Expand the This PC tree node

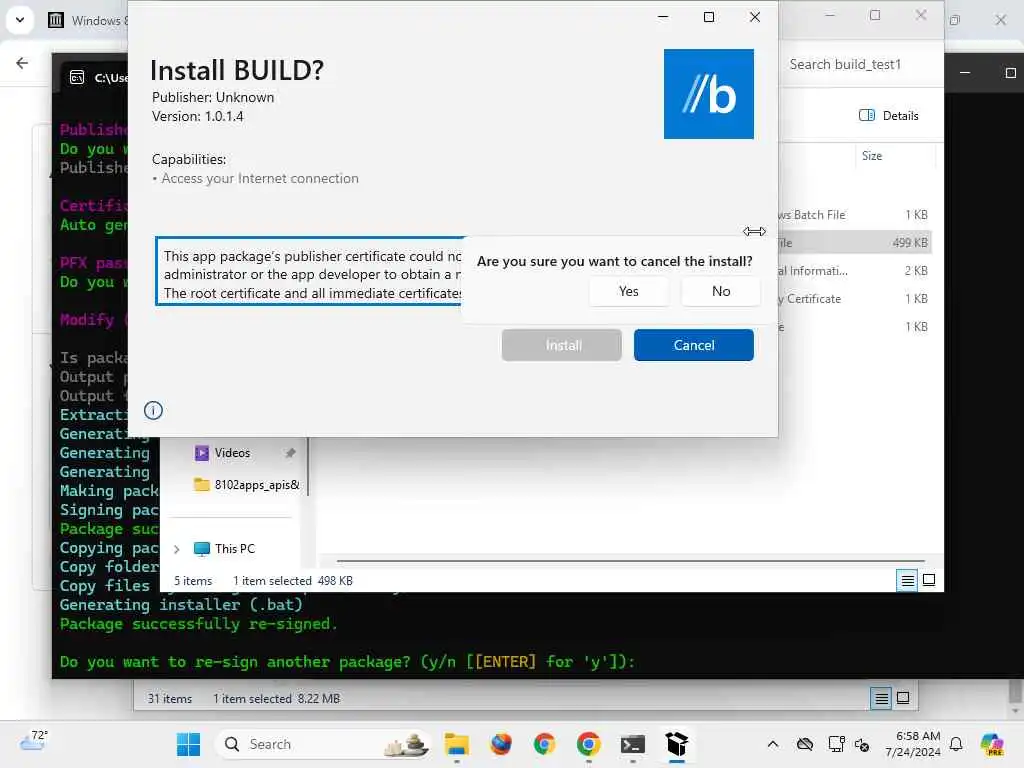tap(176, 549)
